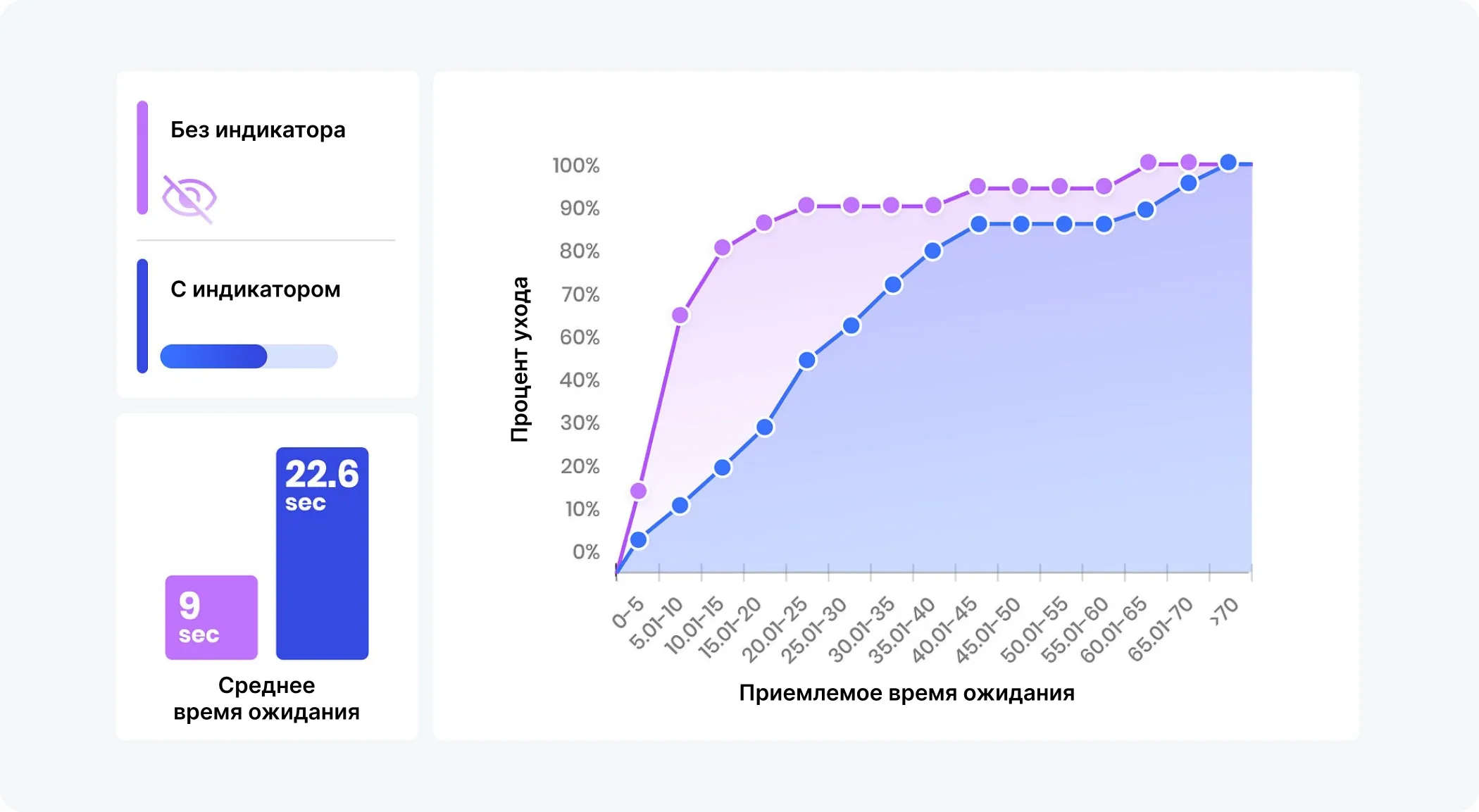
Task: Click the crossed-out eye icon
Action: (x=189, y=199)
